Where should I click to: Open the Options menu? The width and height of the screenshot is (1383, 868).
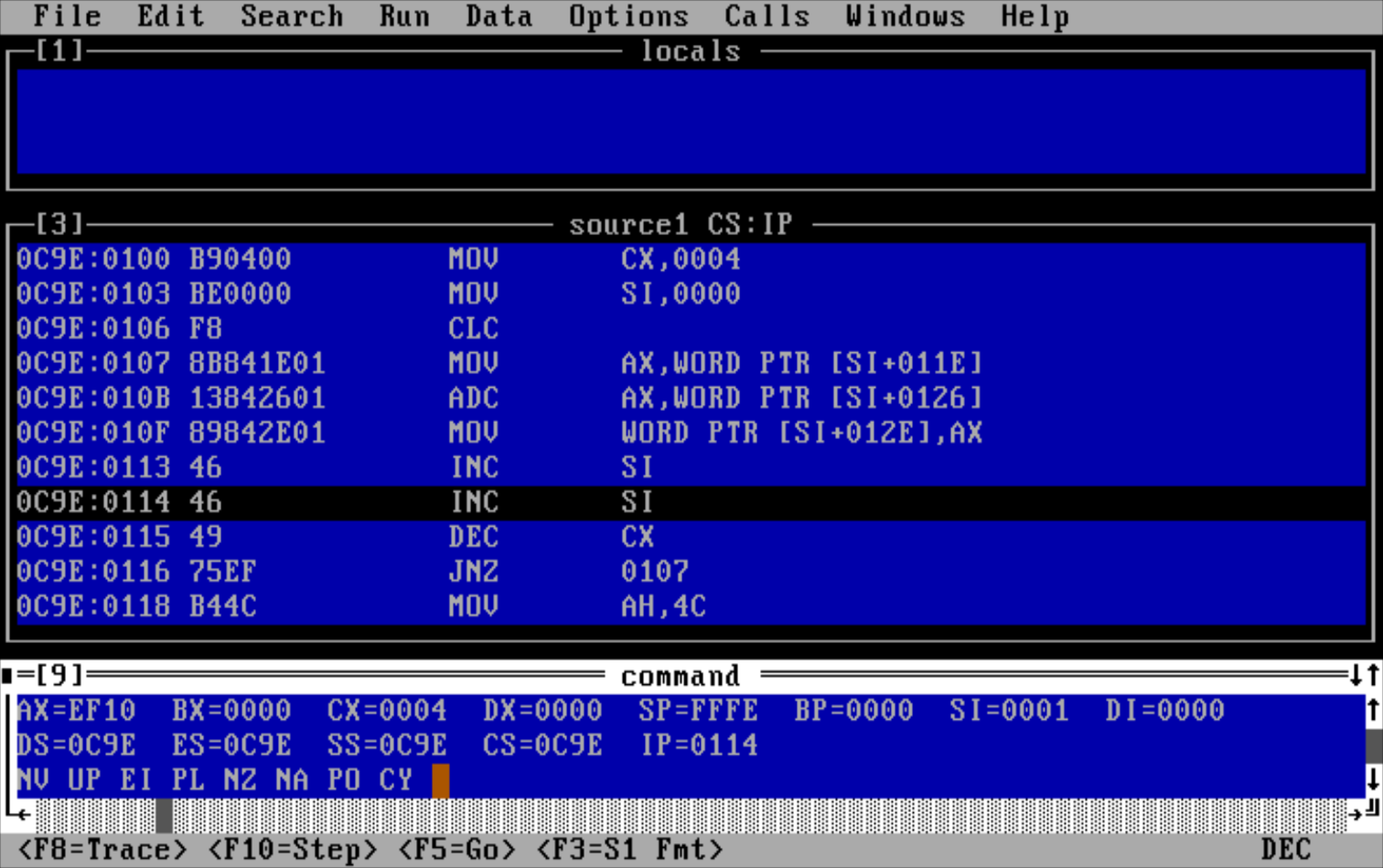click(x=629, y=16)
